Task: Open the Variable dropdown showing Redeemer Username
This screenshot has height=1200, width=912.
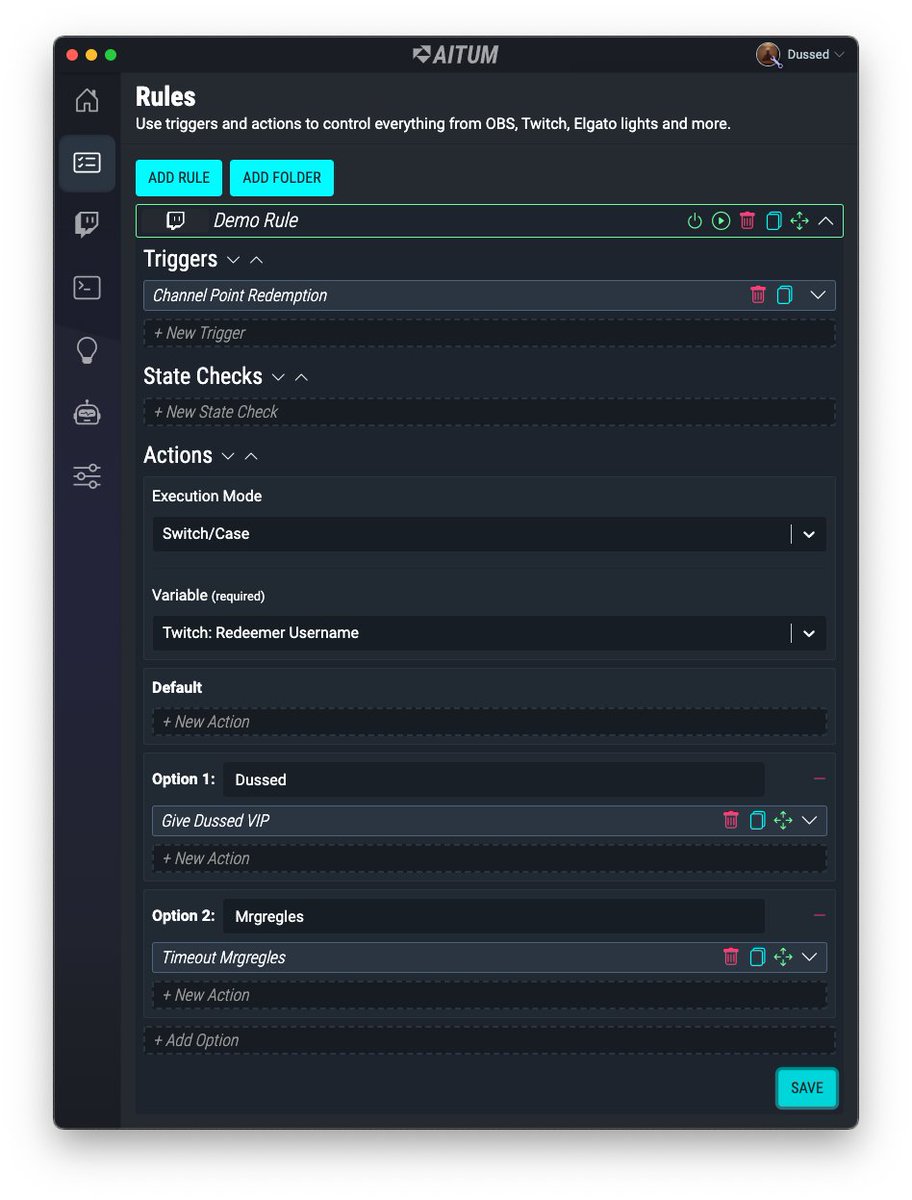Action: (x=808, y=632)
